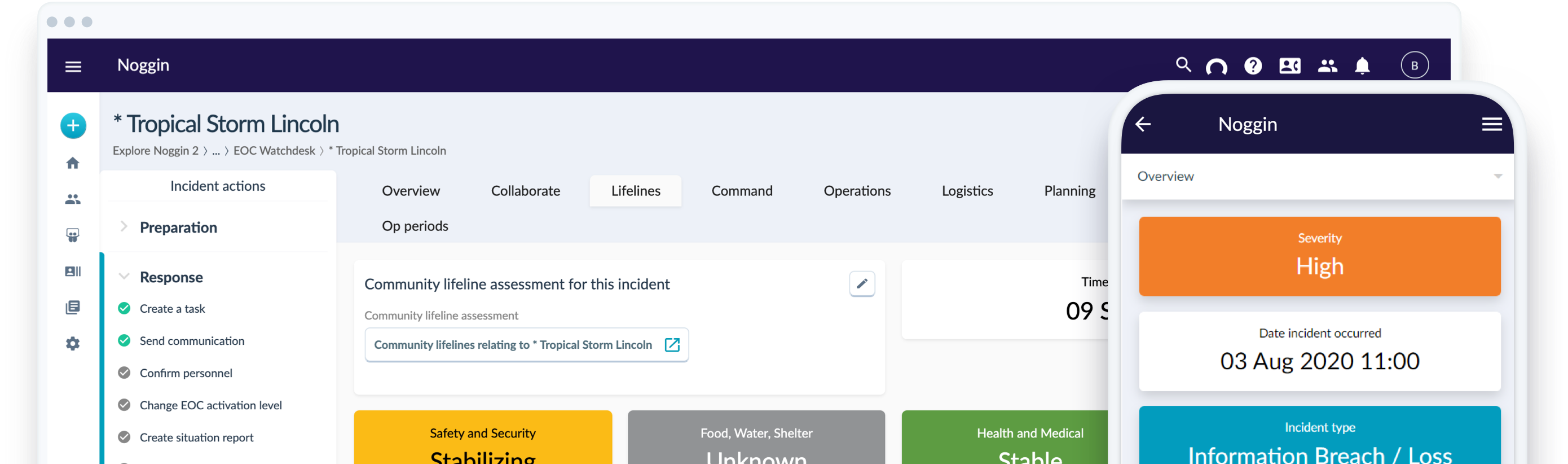Screen dimensions: 1568x464
Task: Switch to the Collaborate tab
Action: 525,191
